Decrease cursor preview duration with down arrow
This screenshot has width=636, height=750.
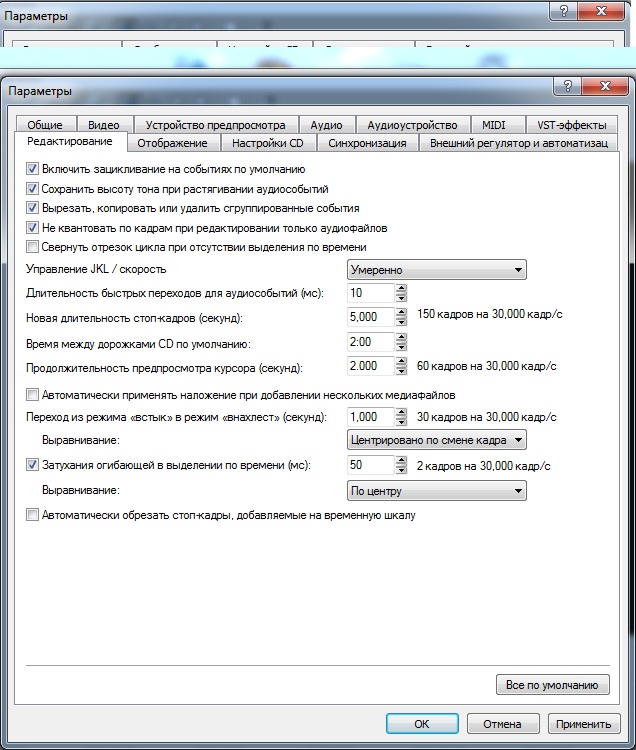(x=401, y=371)
